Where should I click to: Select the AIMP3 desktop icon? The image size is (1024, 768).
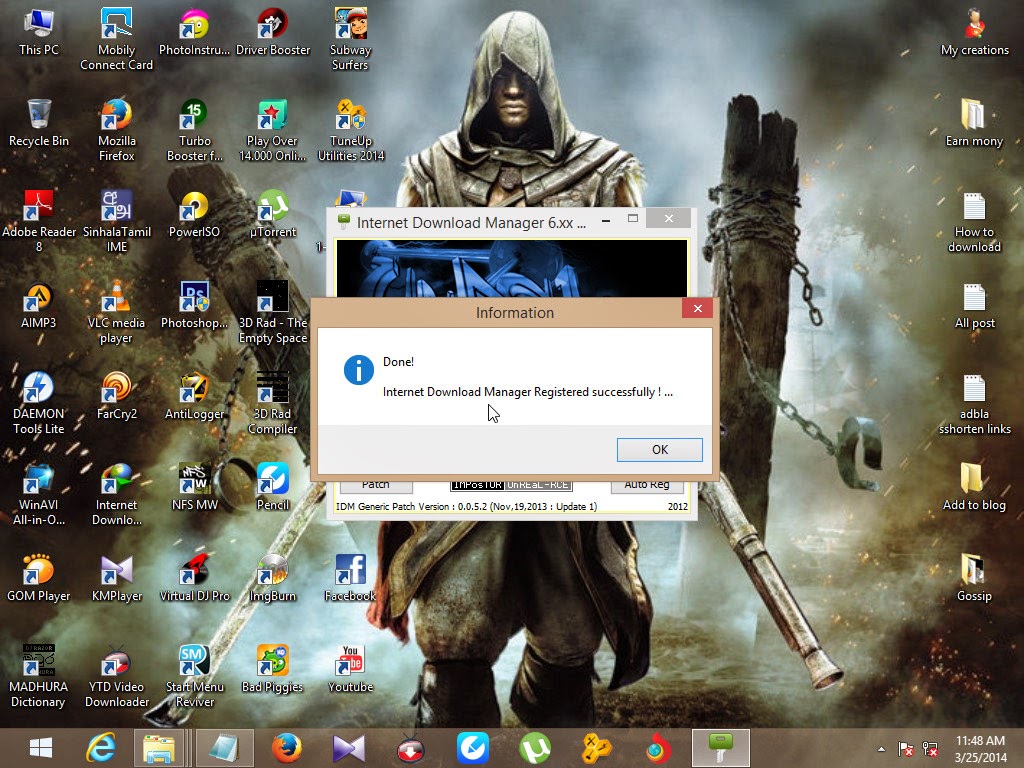pyautogui.click(x=39, y=304)
